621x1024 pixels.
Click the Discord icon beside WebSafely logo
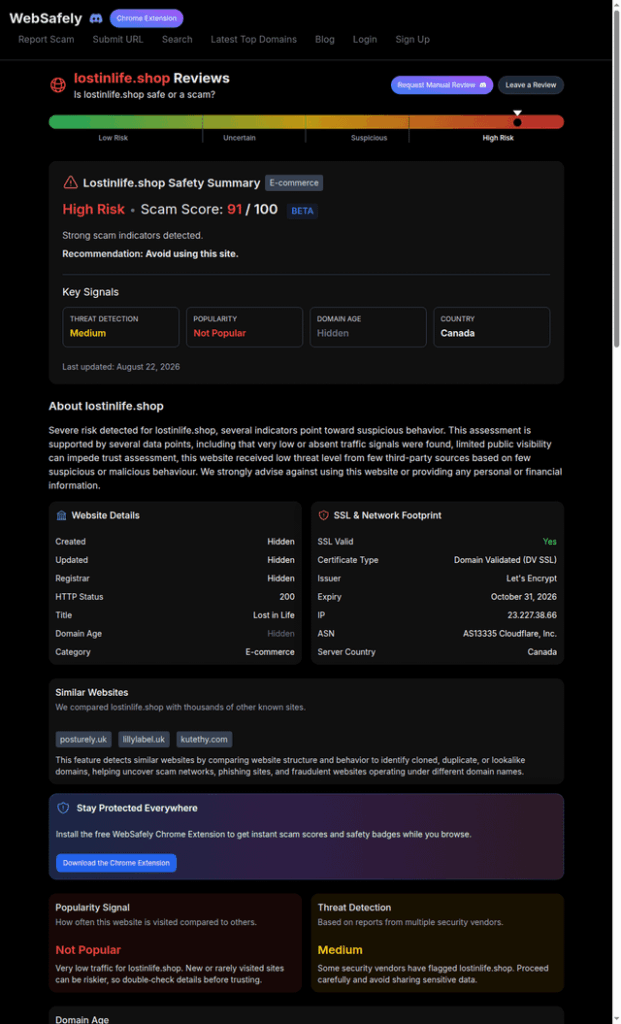click(x=95, y=18)
